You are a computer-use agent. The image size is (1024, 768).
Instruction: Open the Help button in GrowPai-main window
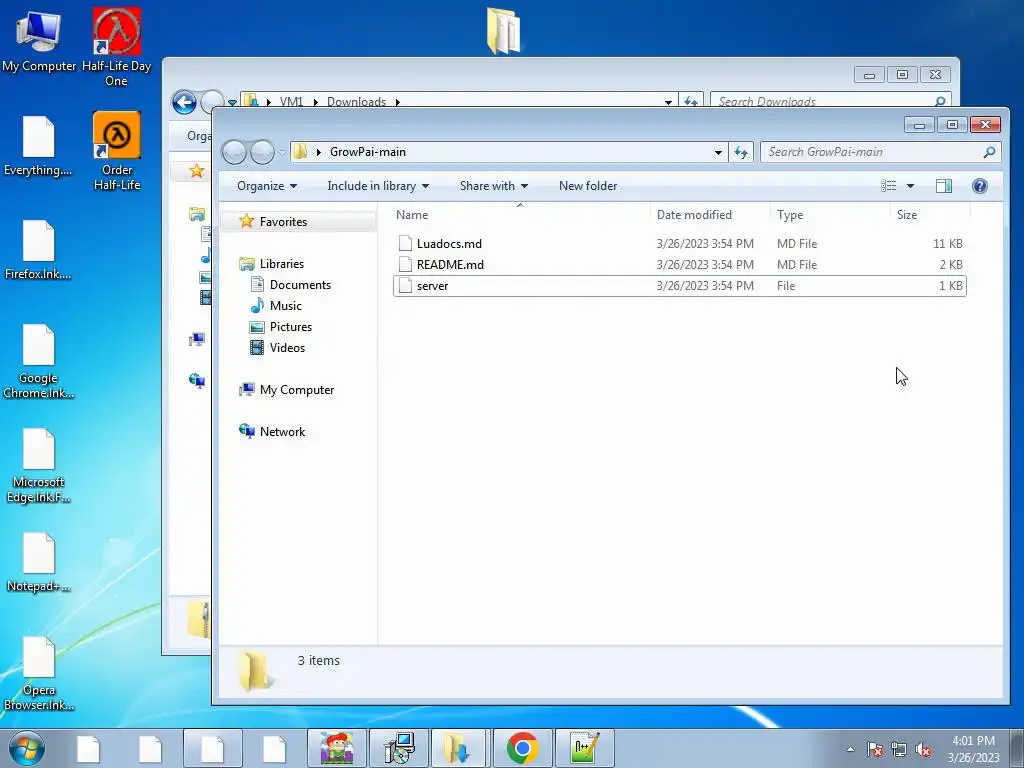pos(980,186)
